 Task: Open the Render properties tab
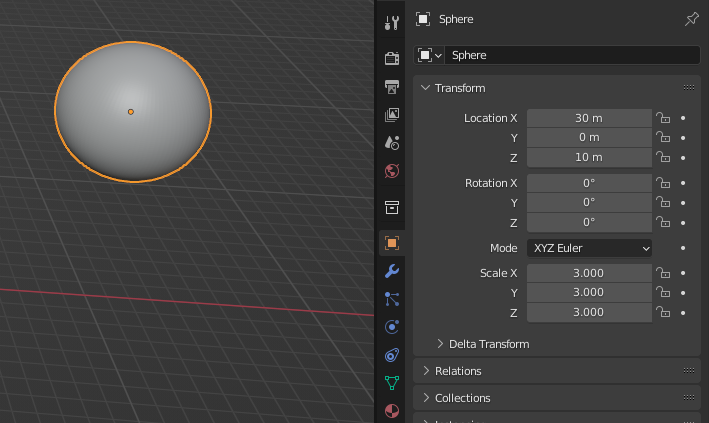pyautogui.click(x=392, y=58)
